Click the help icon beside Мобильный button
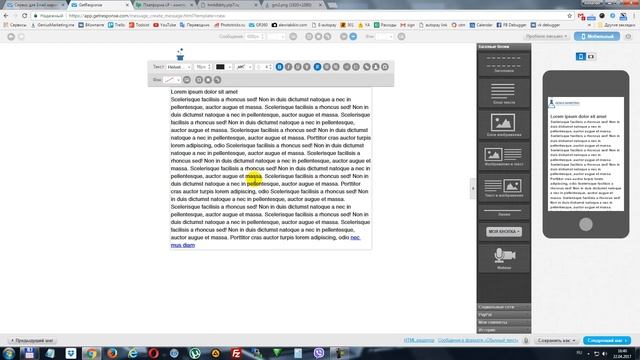 [628, 36]
